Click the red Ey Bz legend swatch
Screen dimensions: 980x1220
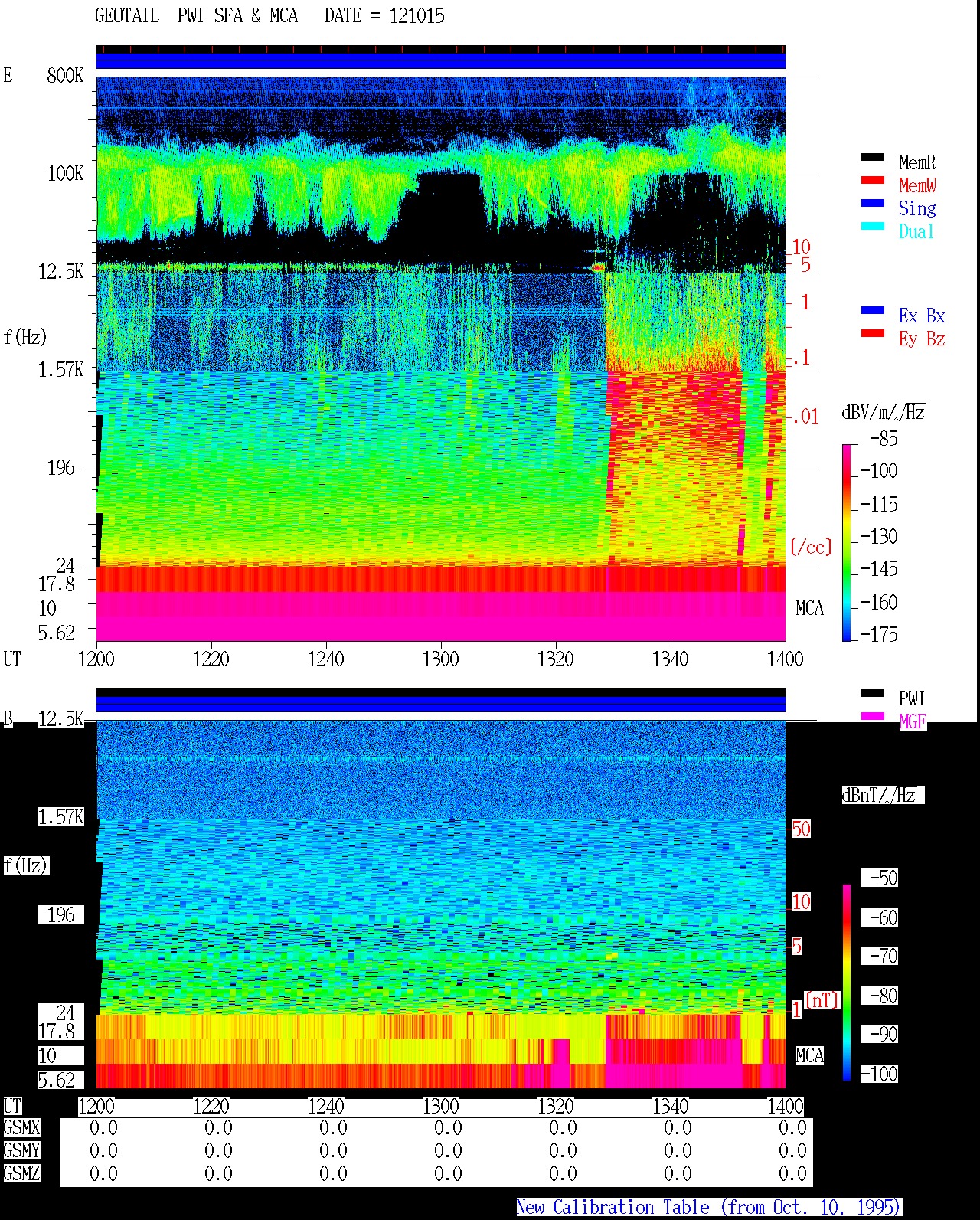(873, 333)
